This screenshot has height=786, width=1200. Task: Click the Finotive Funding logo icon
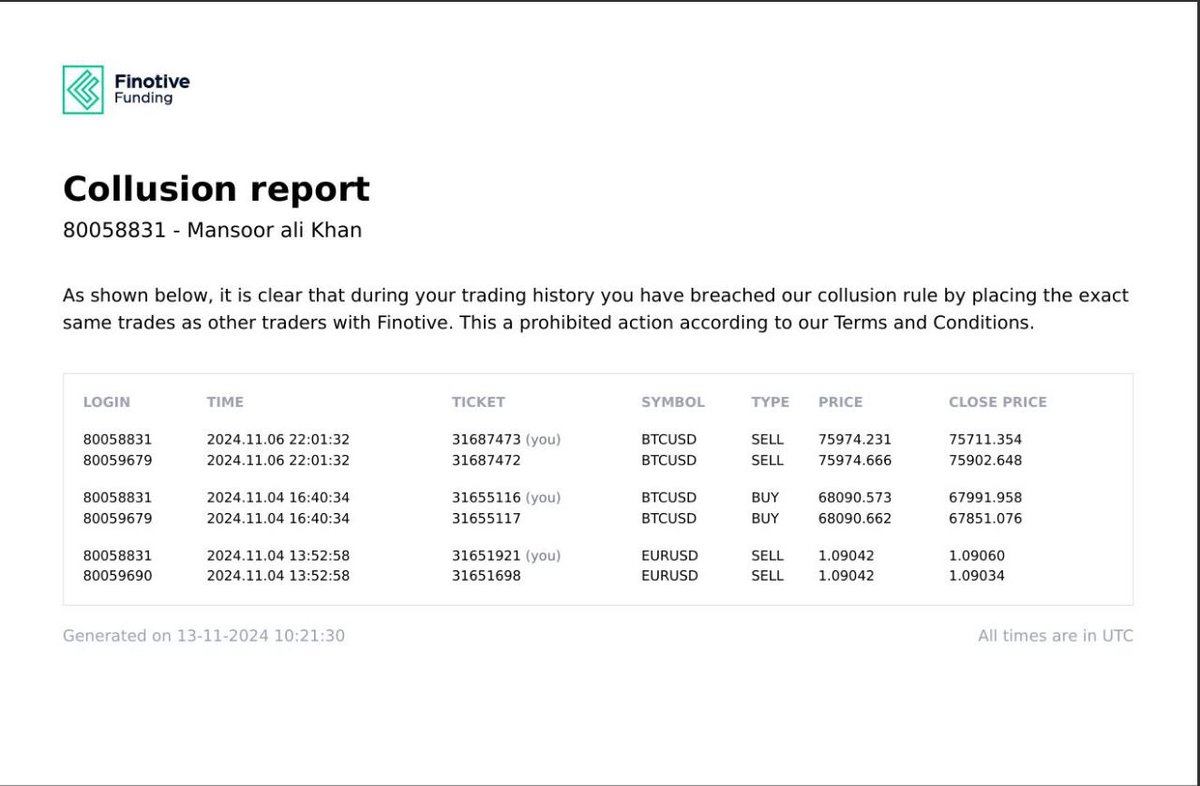[83, 90]
